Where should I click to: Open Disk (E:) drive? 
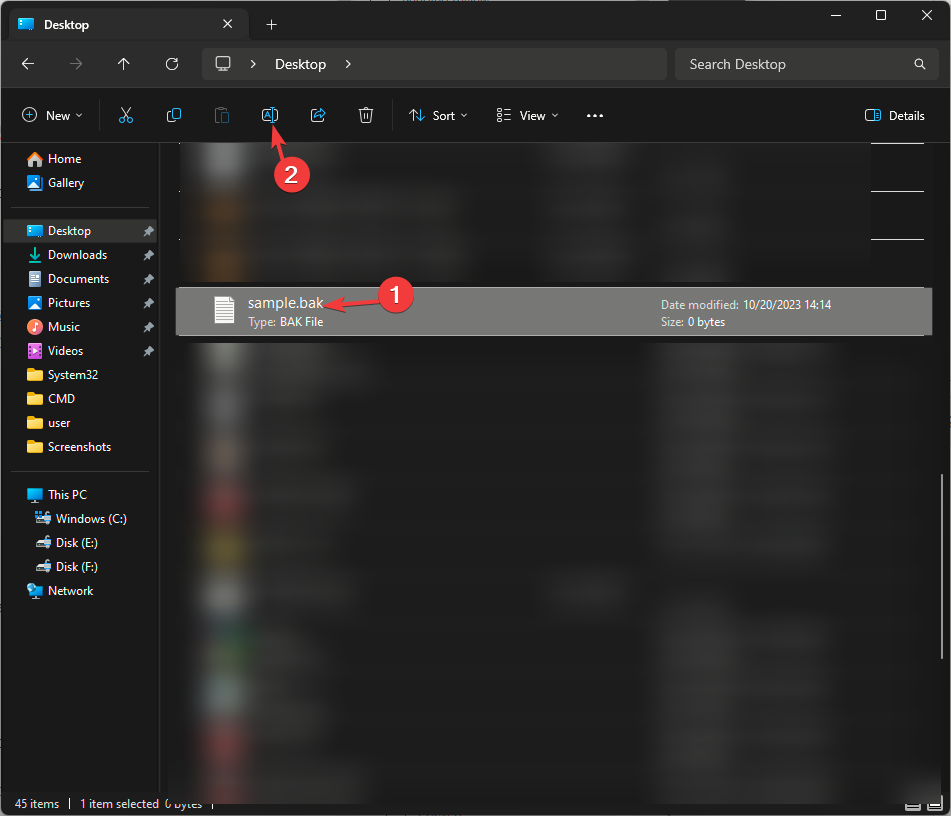(x=76, y=542)
